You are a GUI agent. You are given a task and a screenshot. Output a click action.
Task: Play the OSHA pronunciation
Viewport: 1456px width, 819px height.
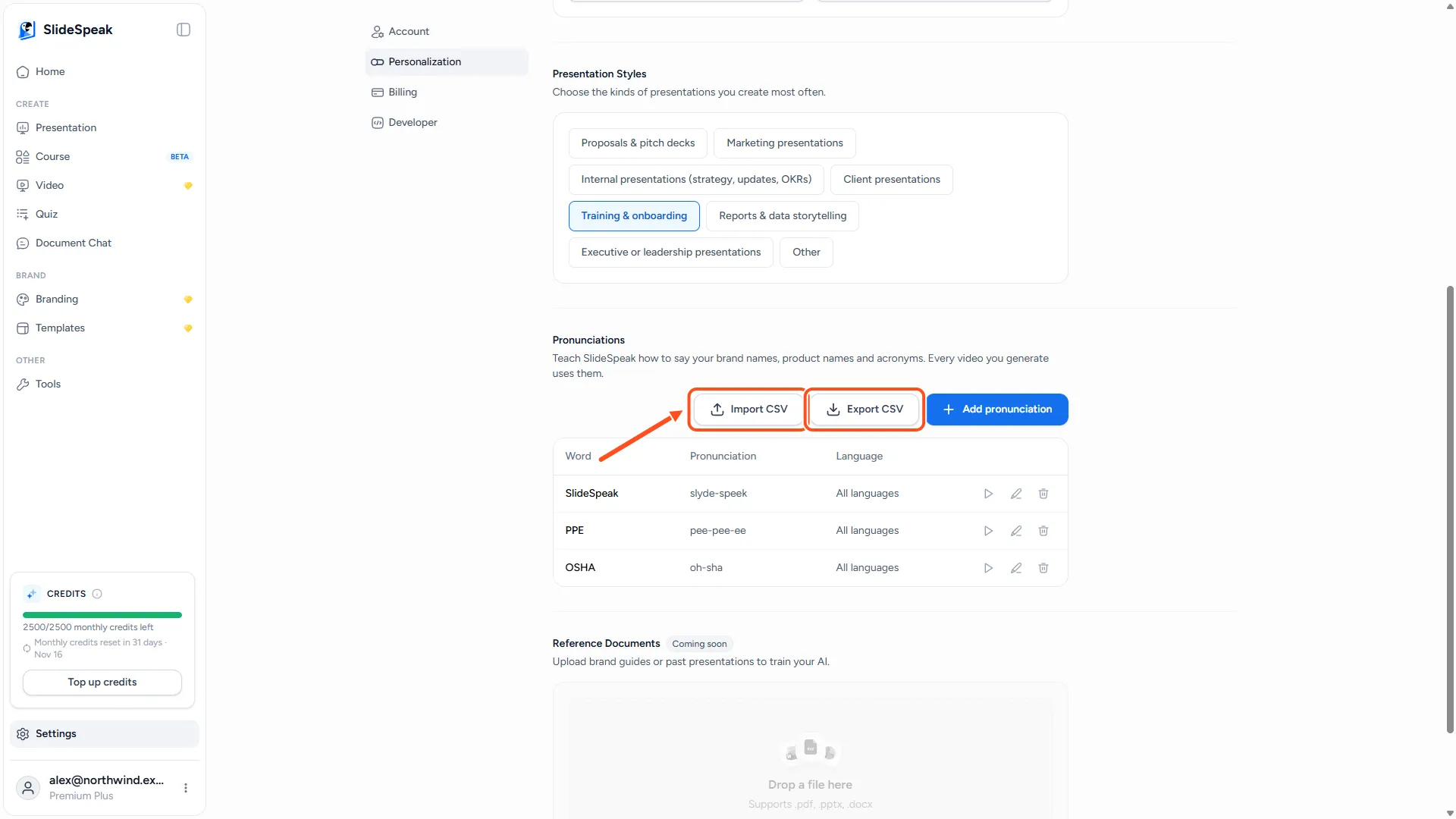[x=988, y=568]
